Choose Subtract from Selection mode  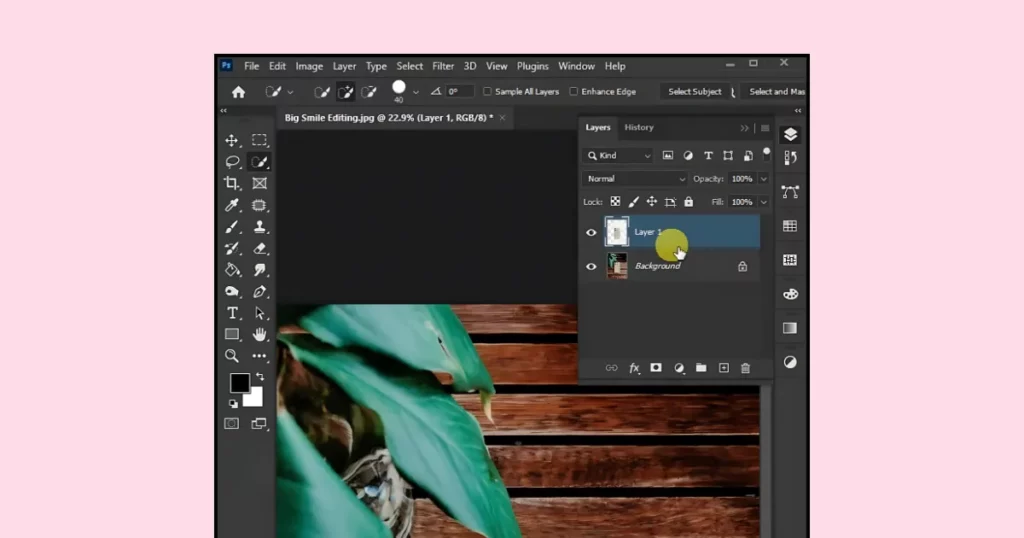369,92
